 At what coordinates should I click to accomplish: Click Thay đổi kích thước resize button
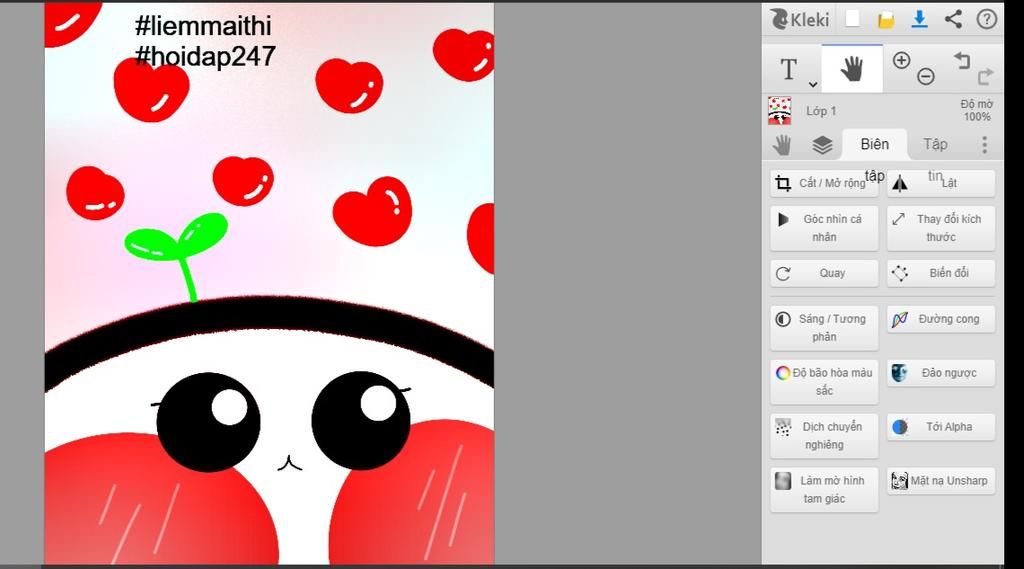[x=941, y=228]
